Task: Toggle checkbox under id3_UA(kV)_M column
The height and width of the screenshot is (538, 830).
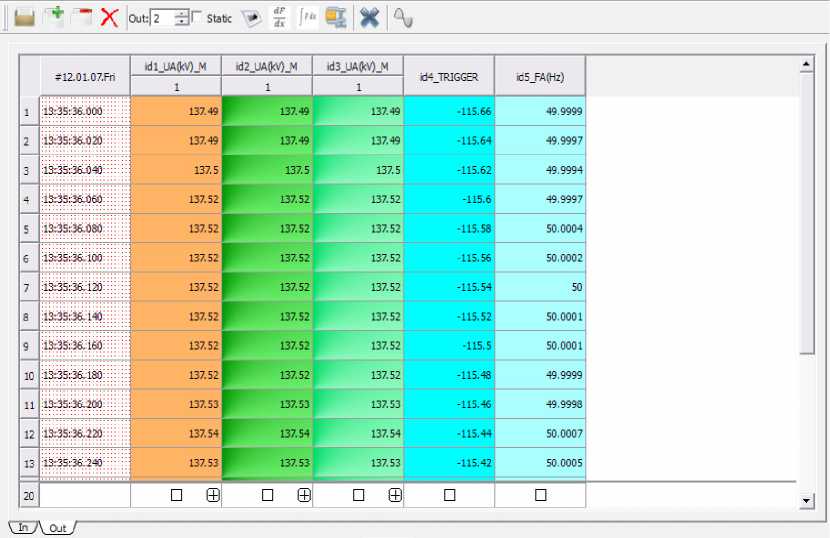Action: 358,495
